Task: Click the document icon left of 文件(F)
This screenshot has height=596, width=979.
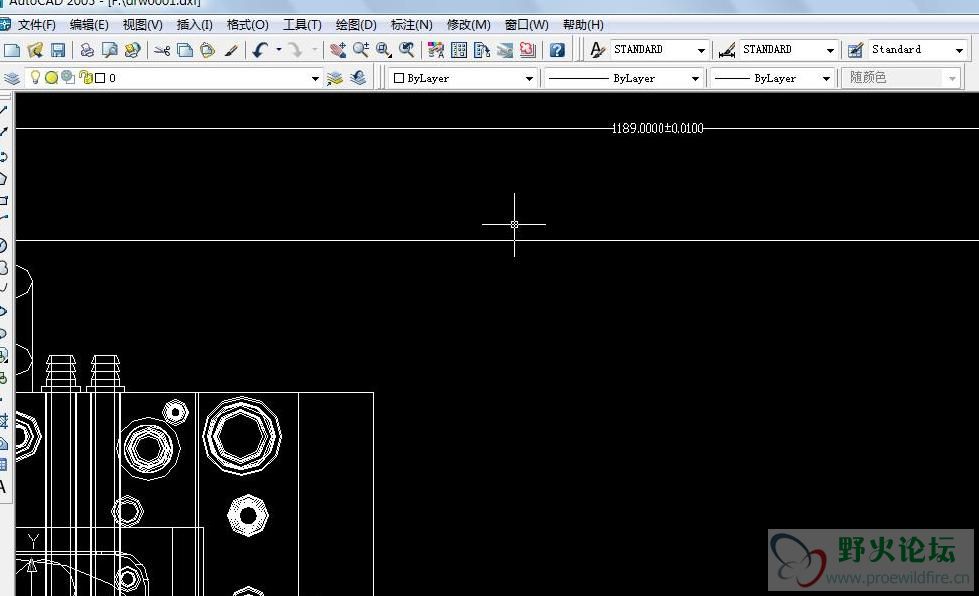Action: pyautogui.click(x=5, y=24)
